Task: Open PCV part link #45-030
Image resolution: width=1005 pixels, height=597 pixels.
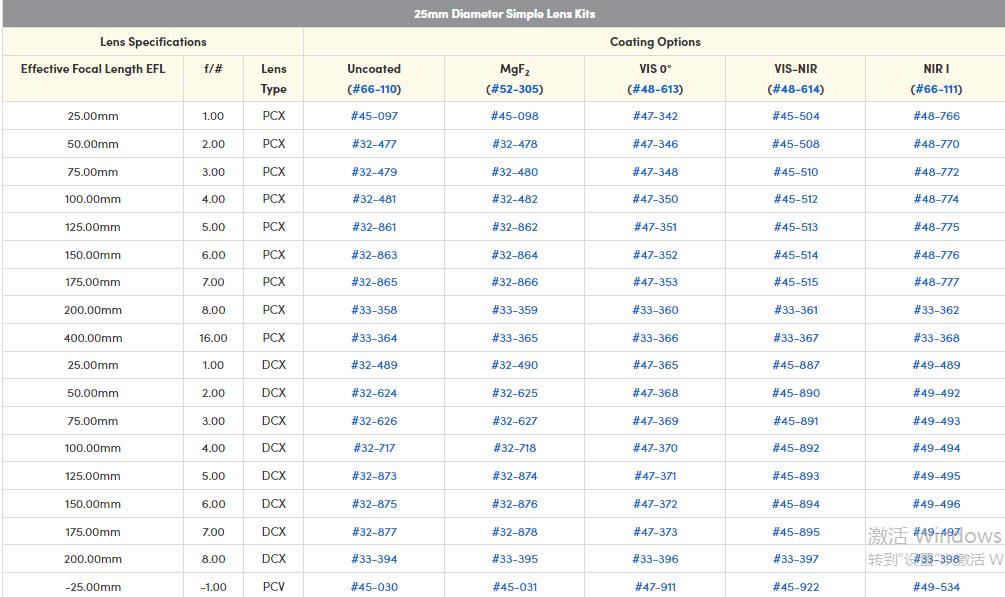Action: [x=374, y=587]
